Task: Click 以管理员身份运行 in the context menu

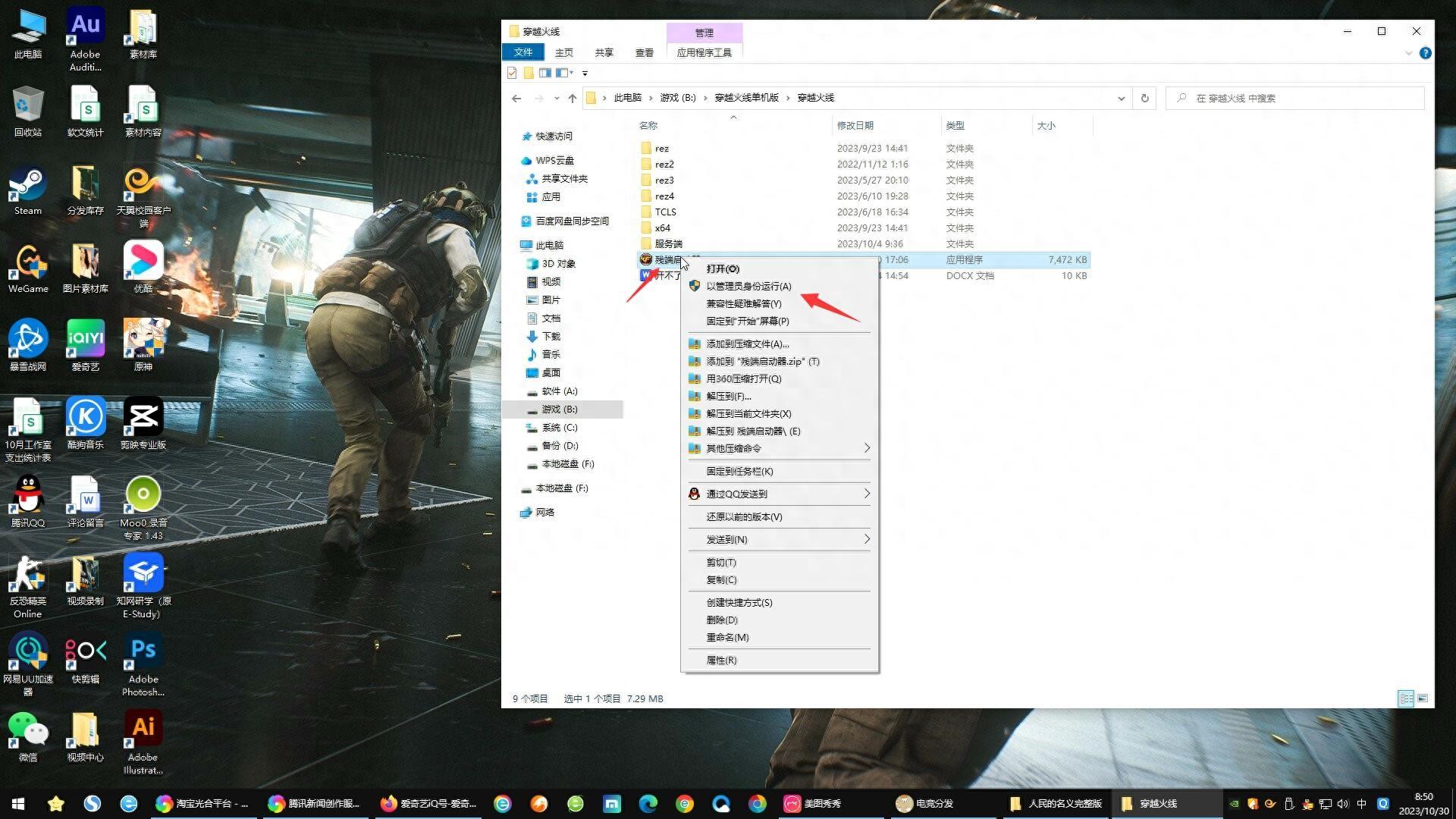Action: [748, 286]
